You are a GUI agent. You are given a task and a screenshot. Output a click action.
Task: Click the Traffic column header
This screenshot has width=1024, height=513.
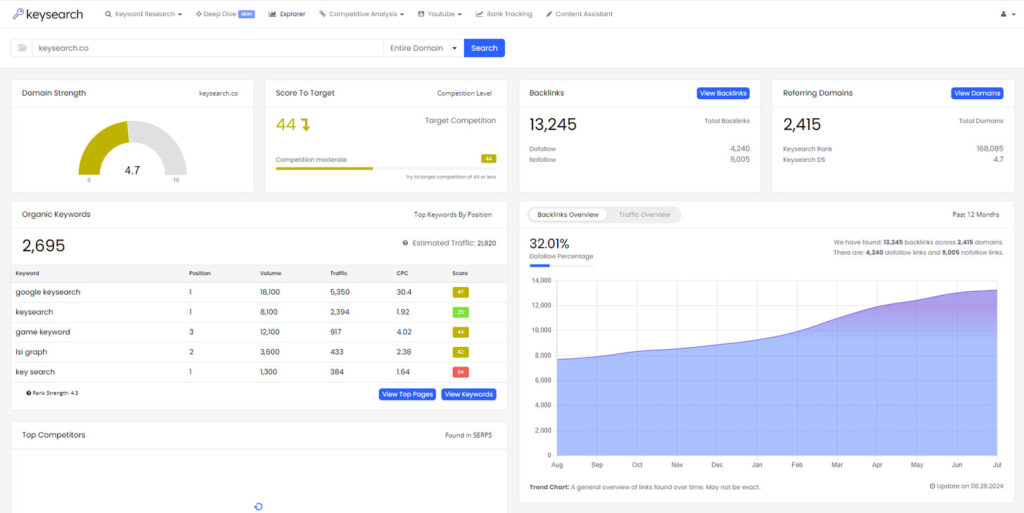(338, 273)
